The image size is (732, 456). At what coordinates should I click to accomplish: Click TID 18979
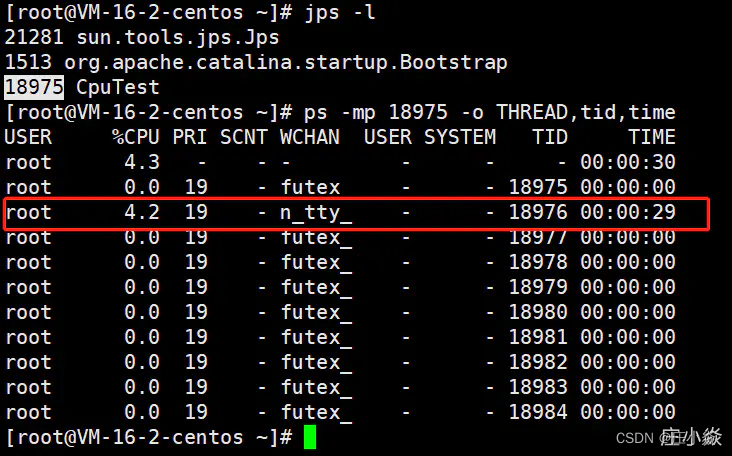pyautogui.click(x=538, y=287)
